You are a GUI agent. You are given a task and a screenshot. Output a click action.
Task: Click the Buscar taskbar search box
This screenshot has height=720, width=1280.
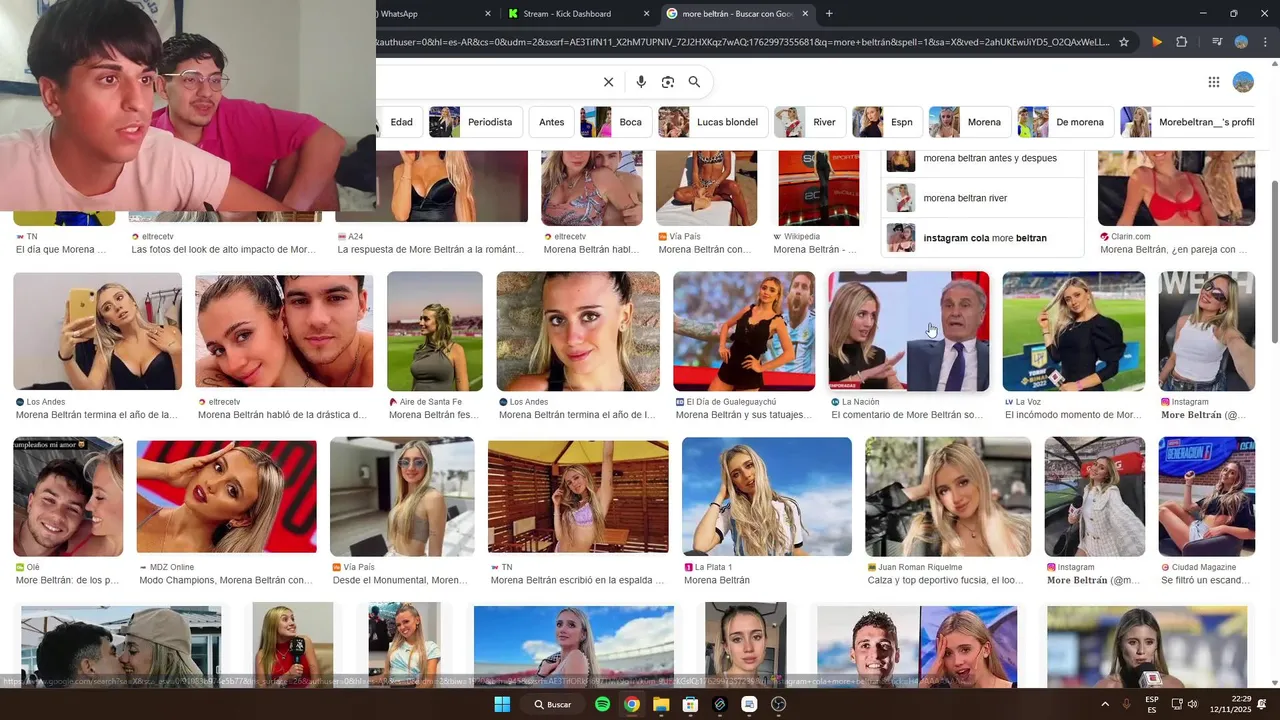(553, 704)
